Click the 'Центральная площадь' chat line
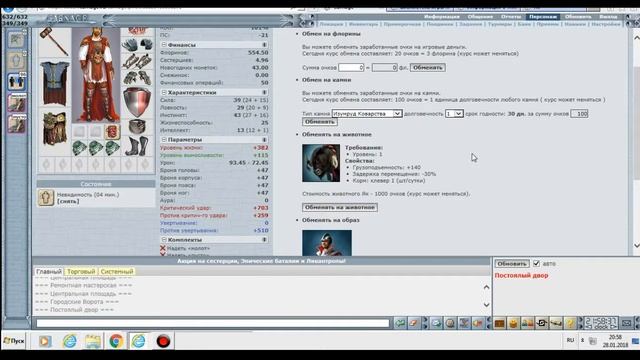Viewport: 640px width, 360px height. tap(83, 293)
